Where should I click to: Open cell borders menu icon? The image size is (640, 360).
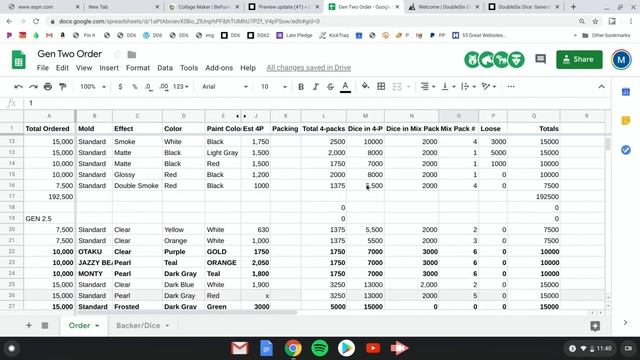coord(381,86)
